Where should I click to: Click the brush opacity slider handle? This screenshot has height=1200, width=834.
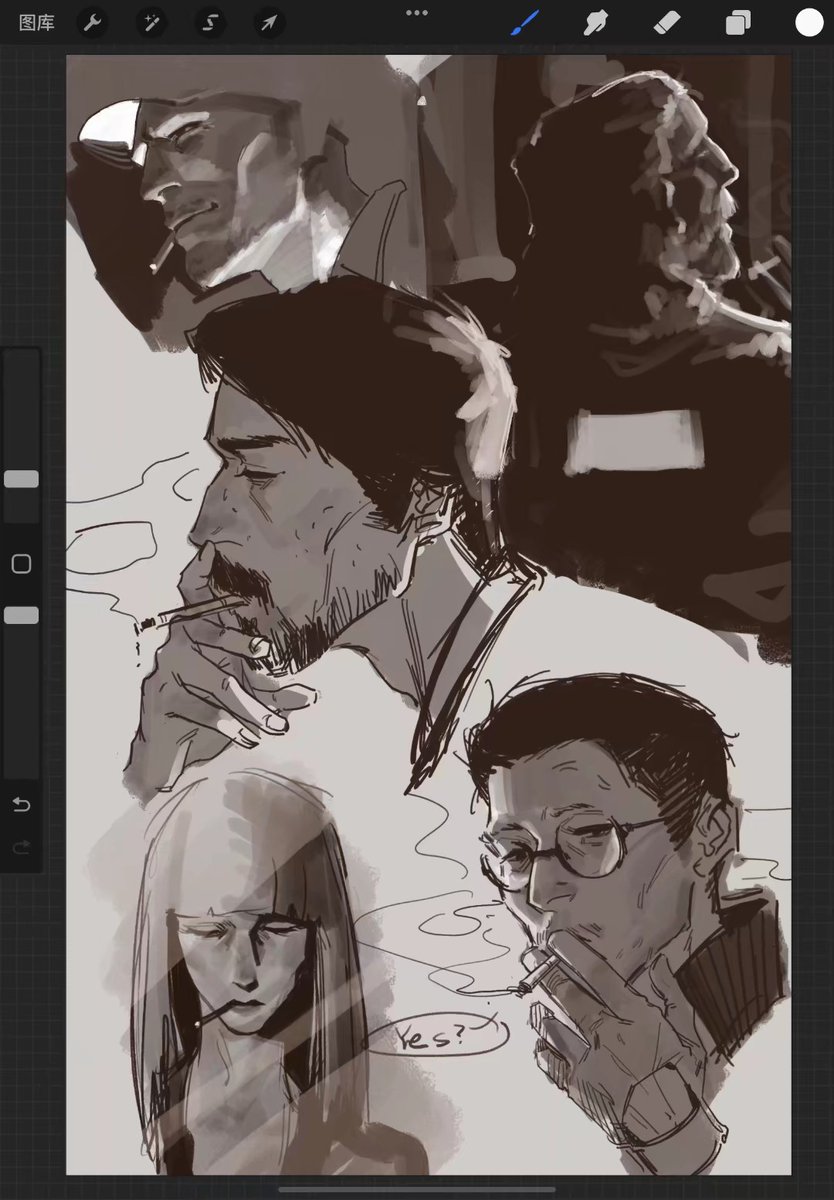(x=21, y=615)
